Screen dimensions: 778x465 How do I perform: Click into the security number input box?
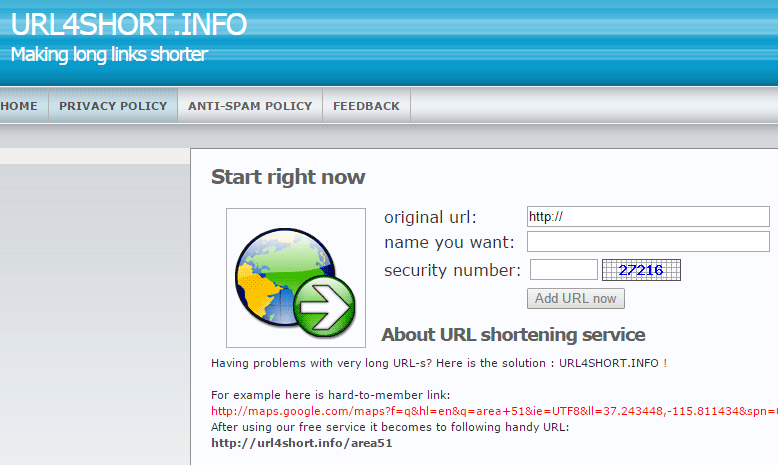tap(564, 269)
